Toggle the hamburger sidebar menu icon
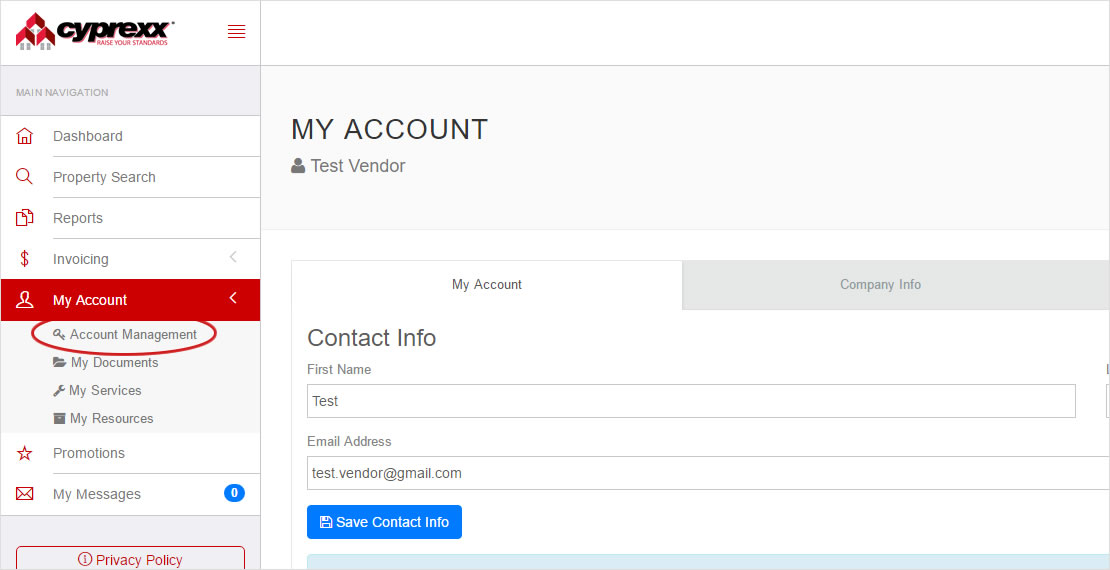This screenshot has height=570, width=1110. [x=236, y=32]
